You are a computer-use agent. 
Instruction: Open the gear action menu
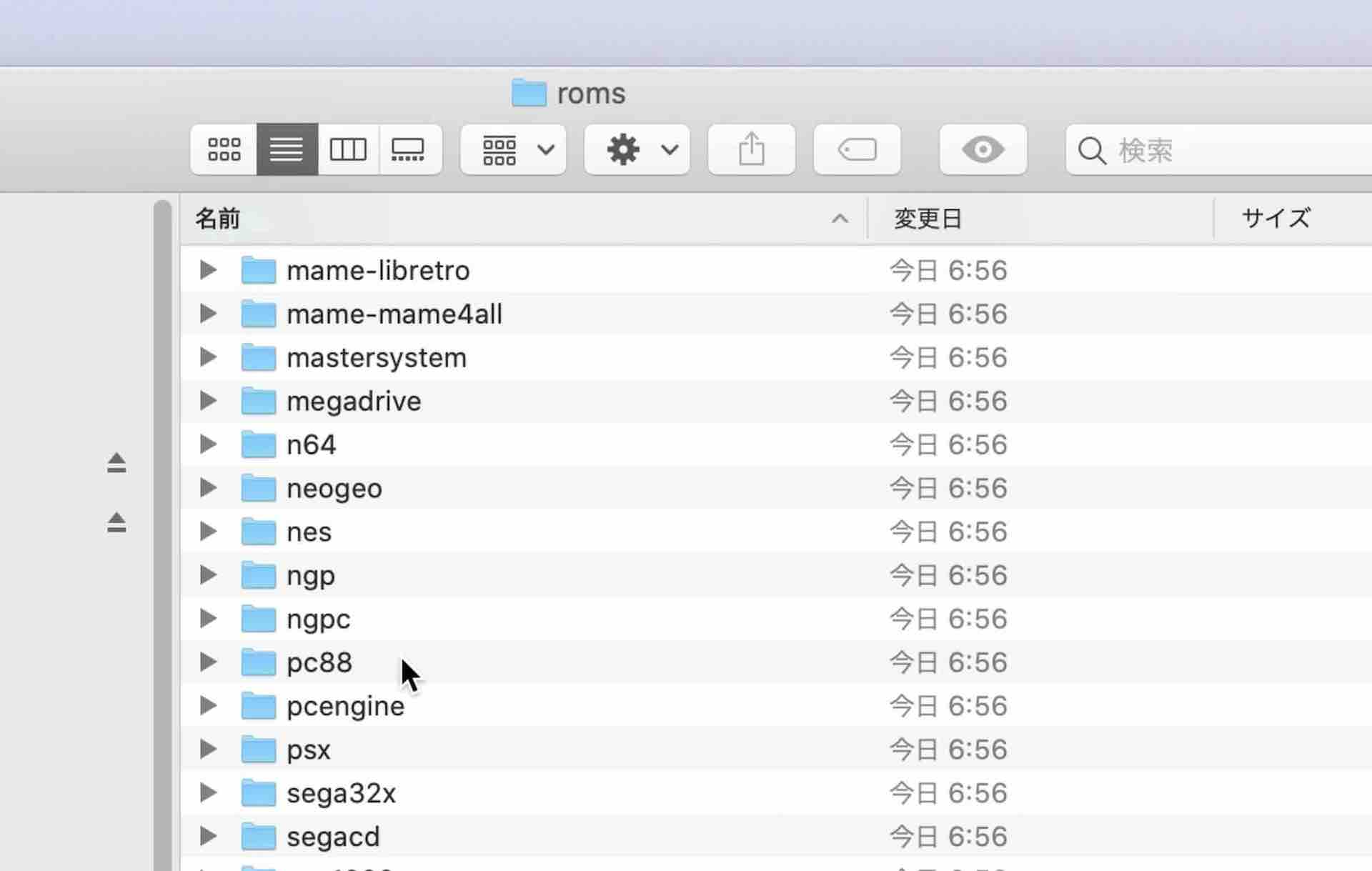[637, 149]
